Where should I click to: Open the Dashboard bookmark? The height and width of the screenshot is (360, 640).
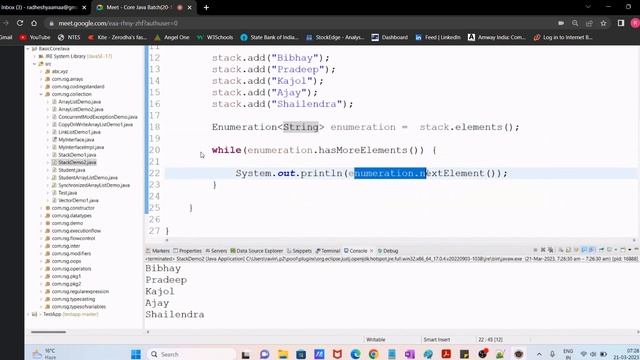click(390, 38)
